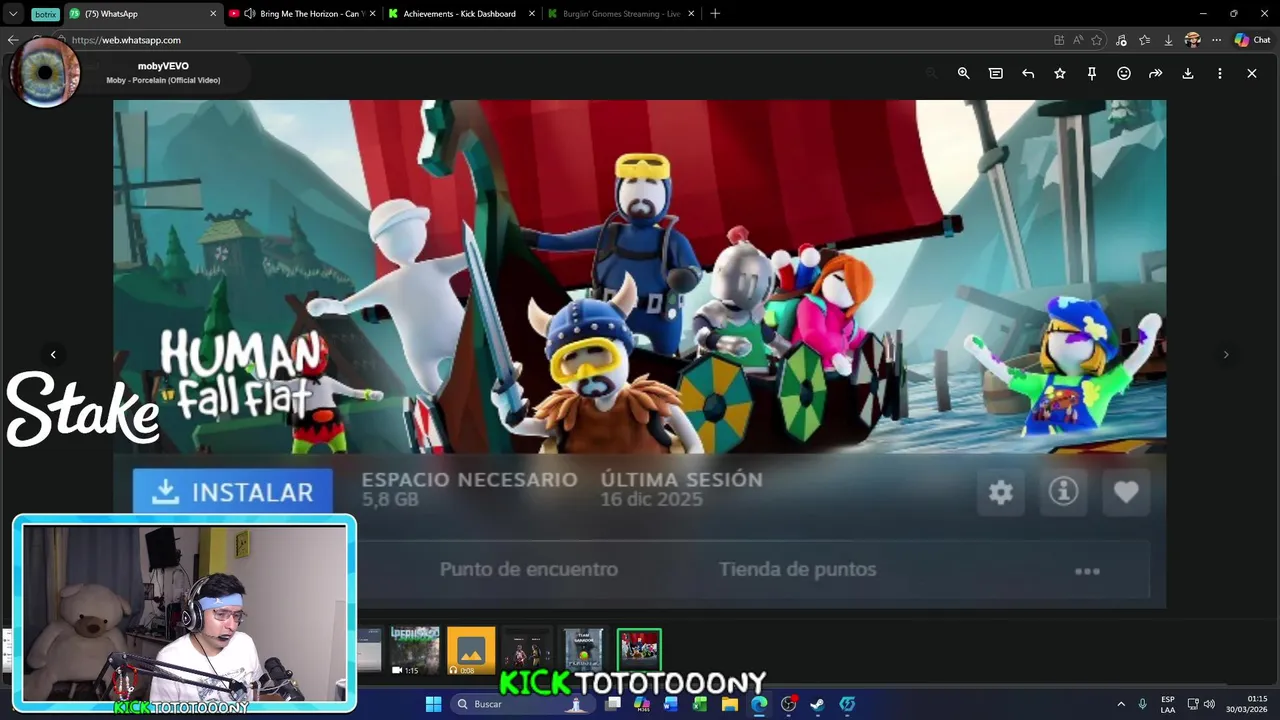Screen dimensions: 1280x720
Task: Close the WhatsApp media viewer
Action: (1252, 73)
